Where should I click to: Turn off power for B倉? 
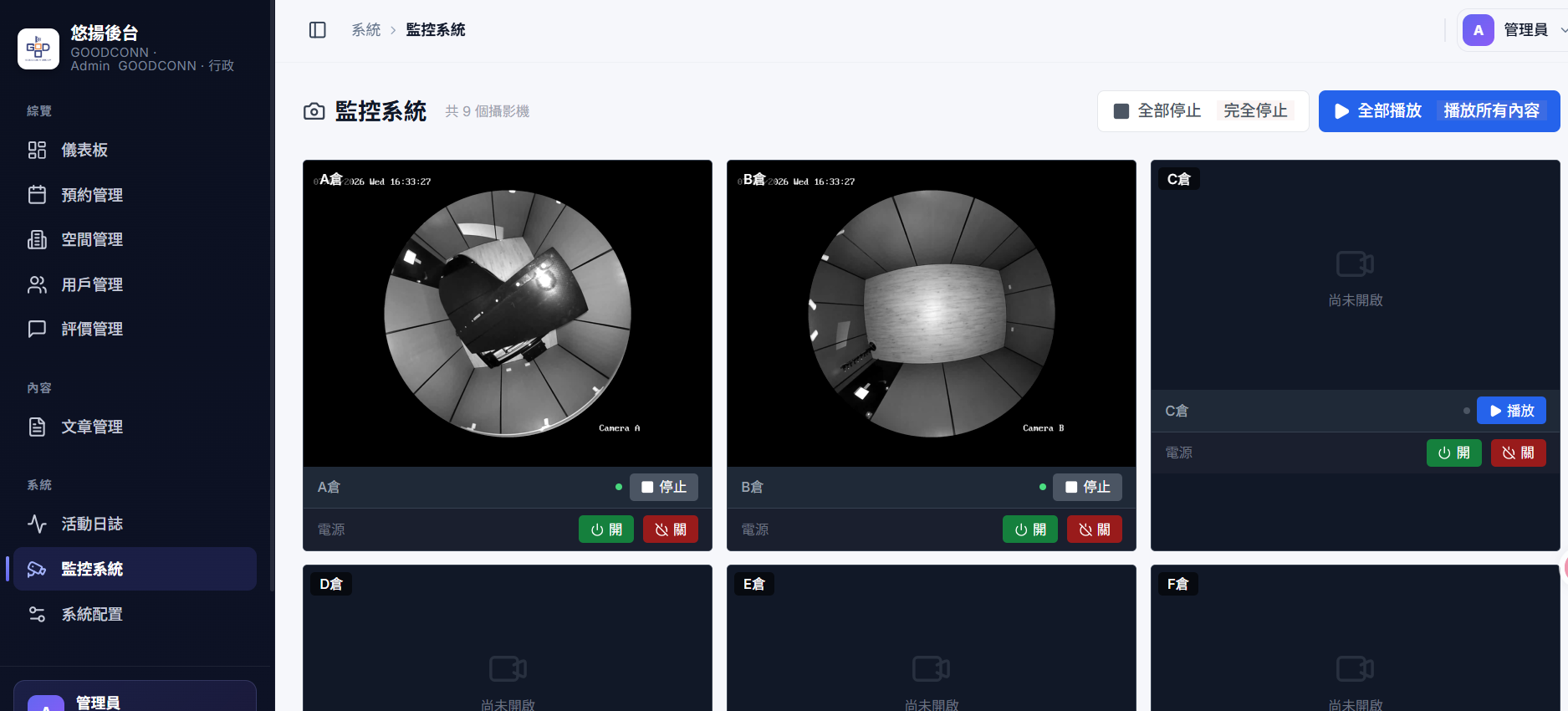click(x=1095, y=529)
